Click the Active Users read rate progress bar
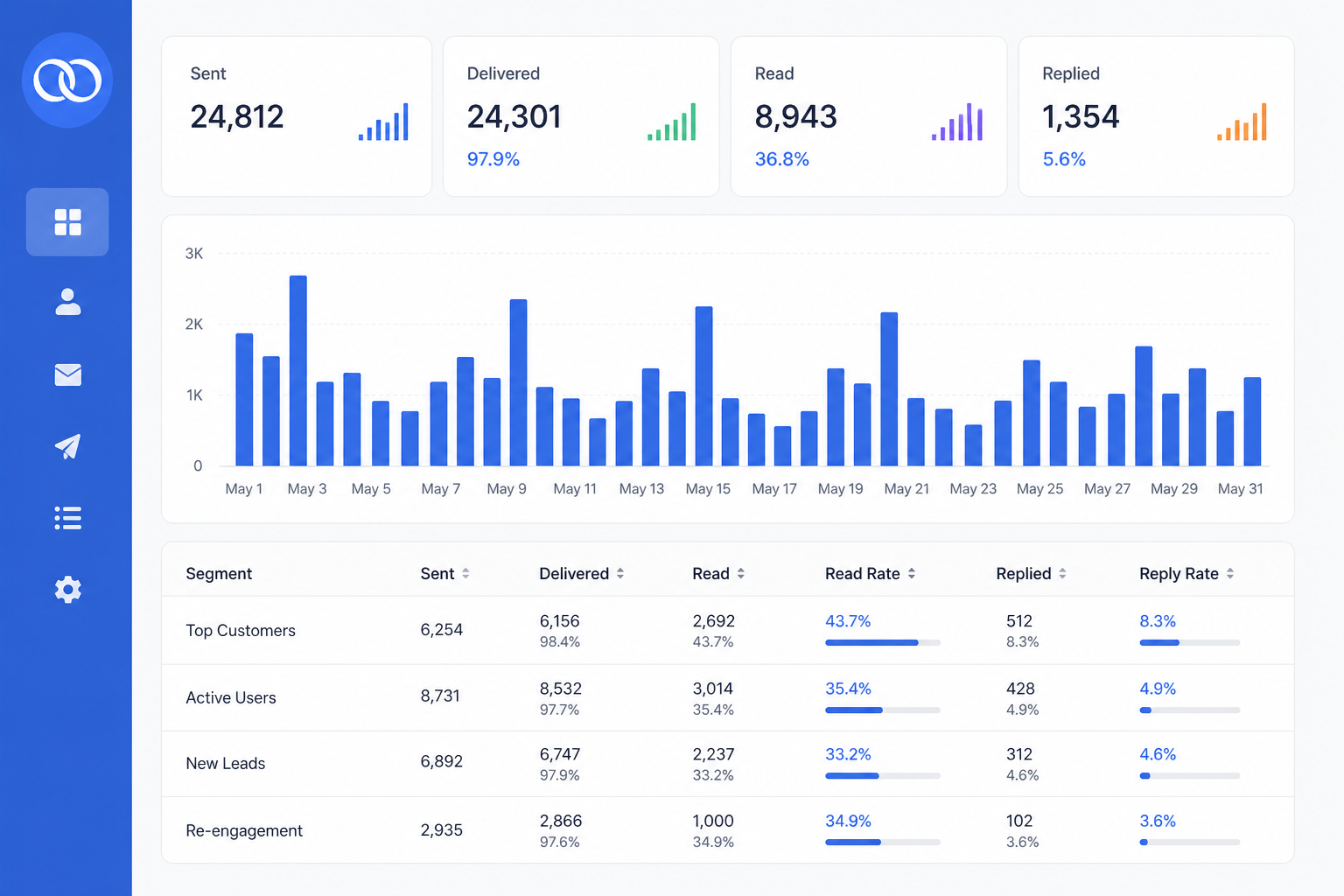1344x896 pixels. [x=883, y=710]
